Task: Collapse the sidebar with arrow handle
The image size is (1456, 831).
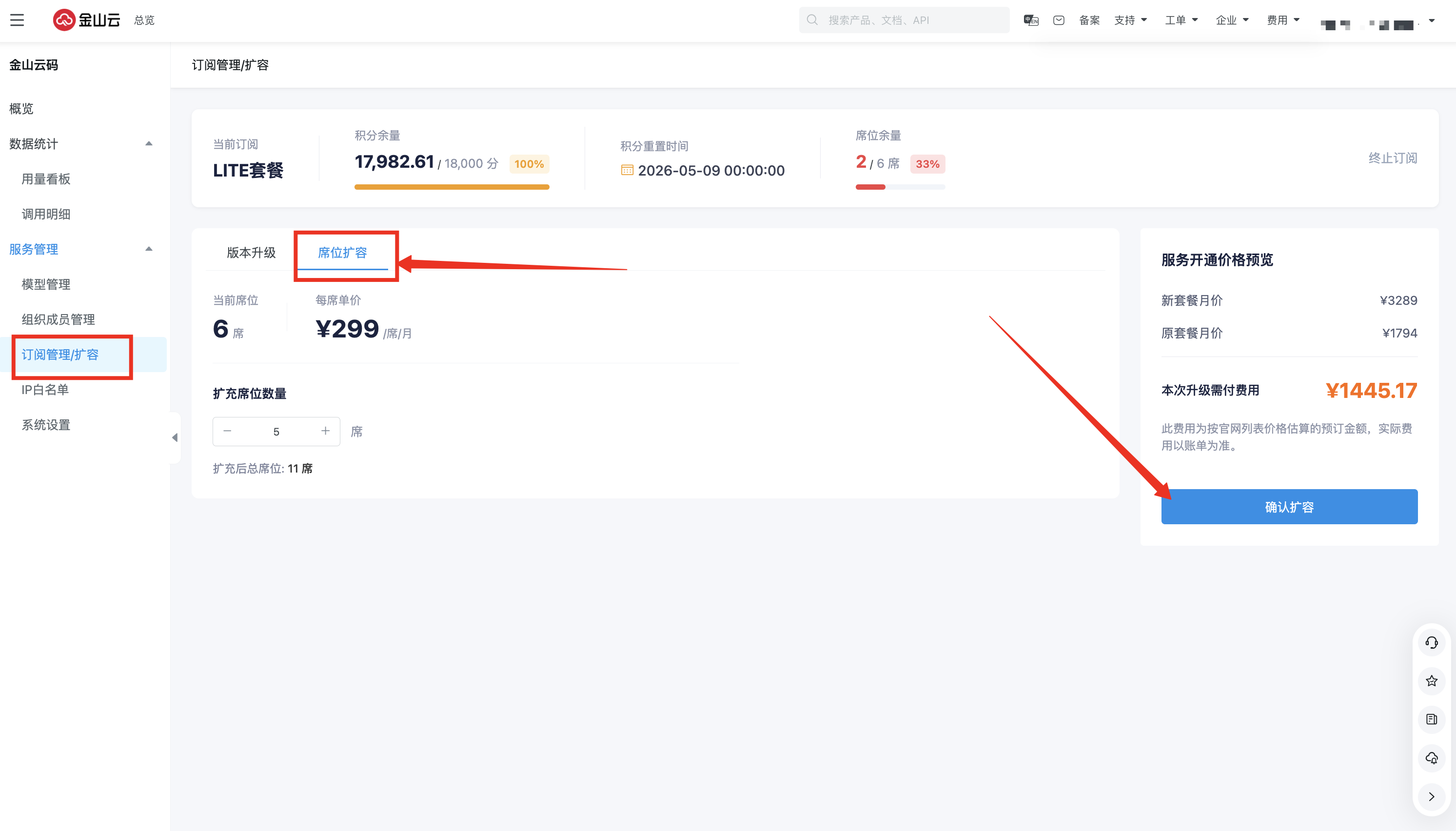Action: point(175,438)
